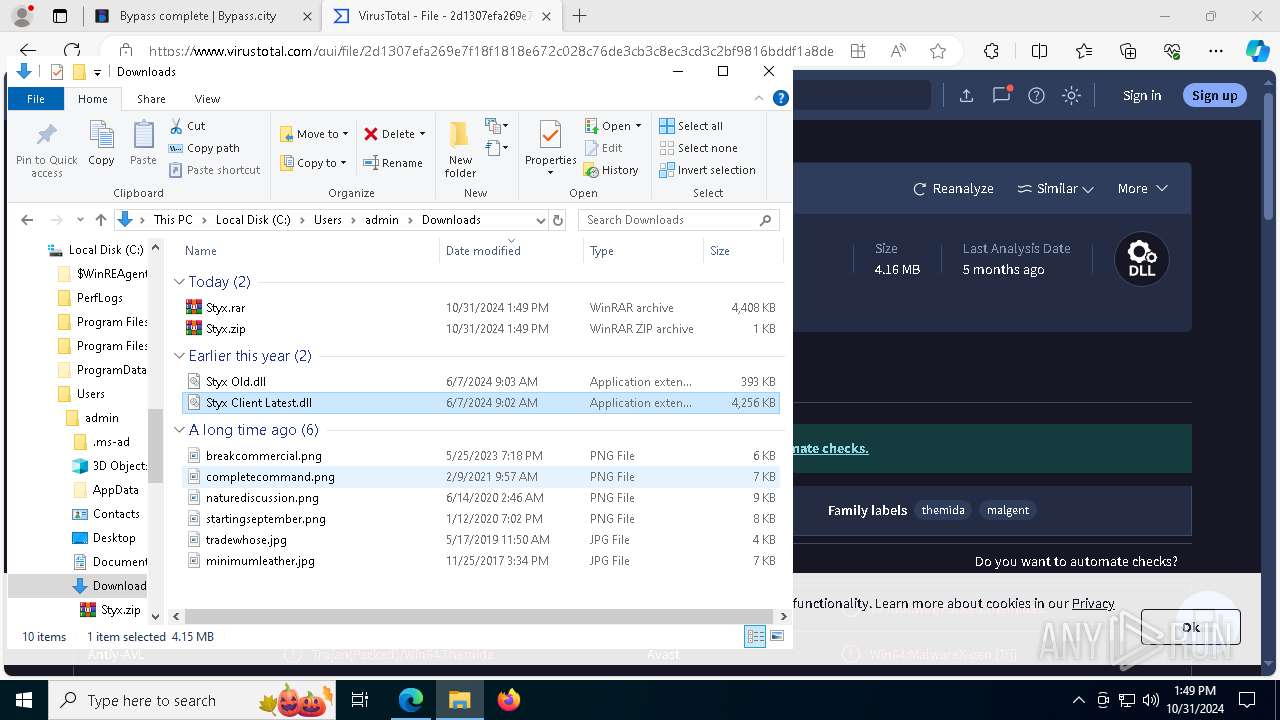Click the Privacy link in cookie banner
This screenshot has height=720, width=1280.
click(x=1093, y=603)
